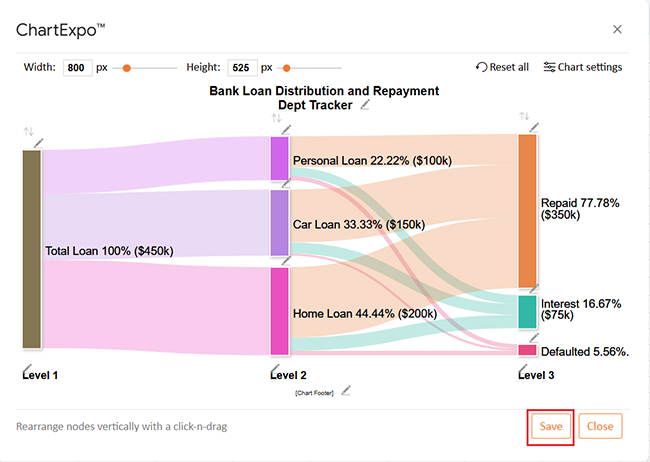The width and height of the screenshot is (650, 462).
Task: Click the edit pencil above Car Loan node
Action: [x=286, y=183]
